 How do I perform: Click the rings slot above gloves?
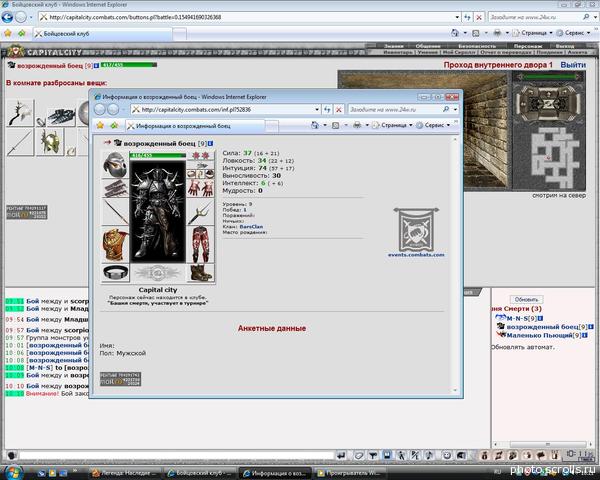(201, 175)
